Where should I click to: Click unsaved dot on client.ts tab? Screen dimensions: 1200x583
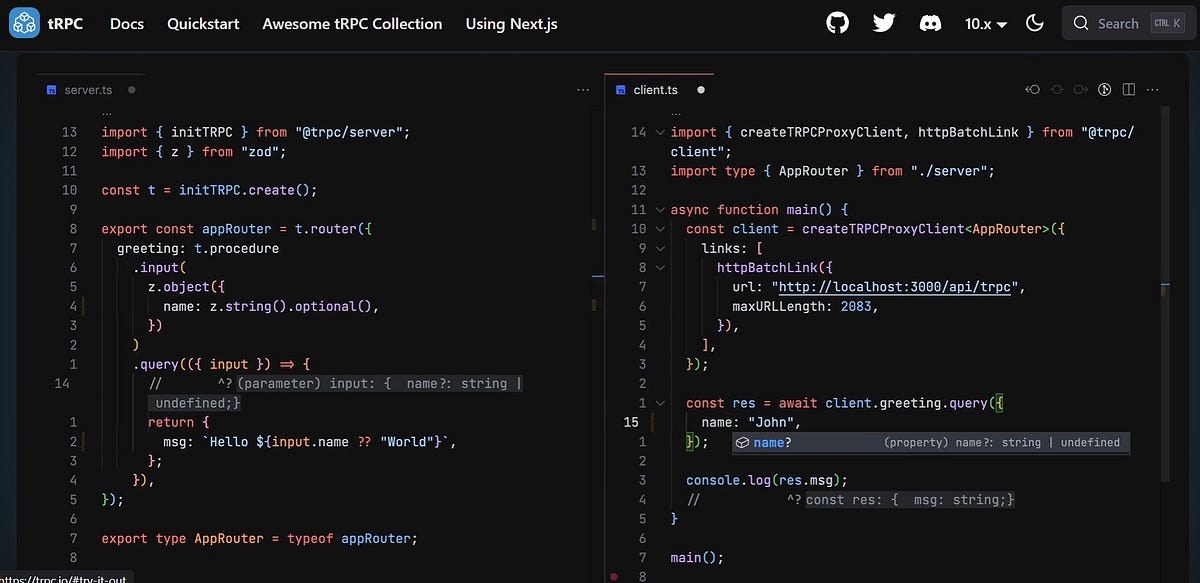click(x=700, y=90)
